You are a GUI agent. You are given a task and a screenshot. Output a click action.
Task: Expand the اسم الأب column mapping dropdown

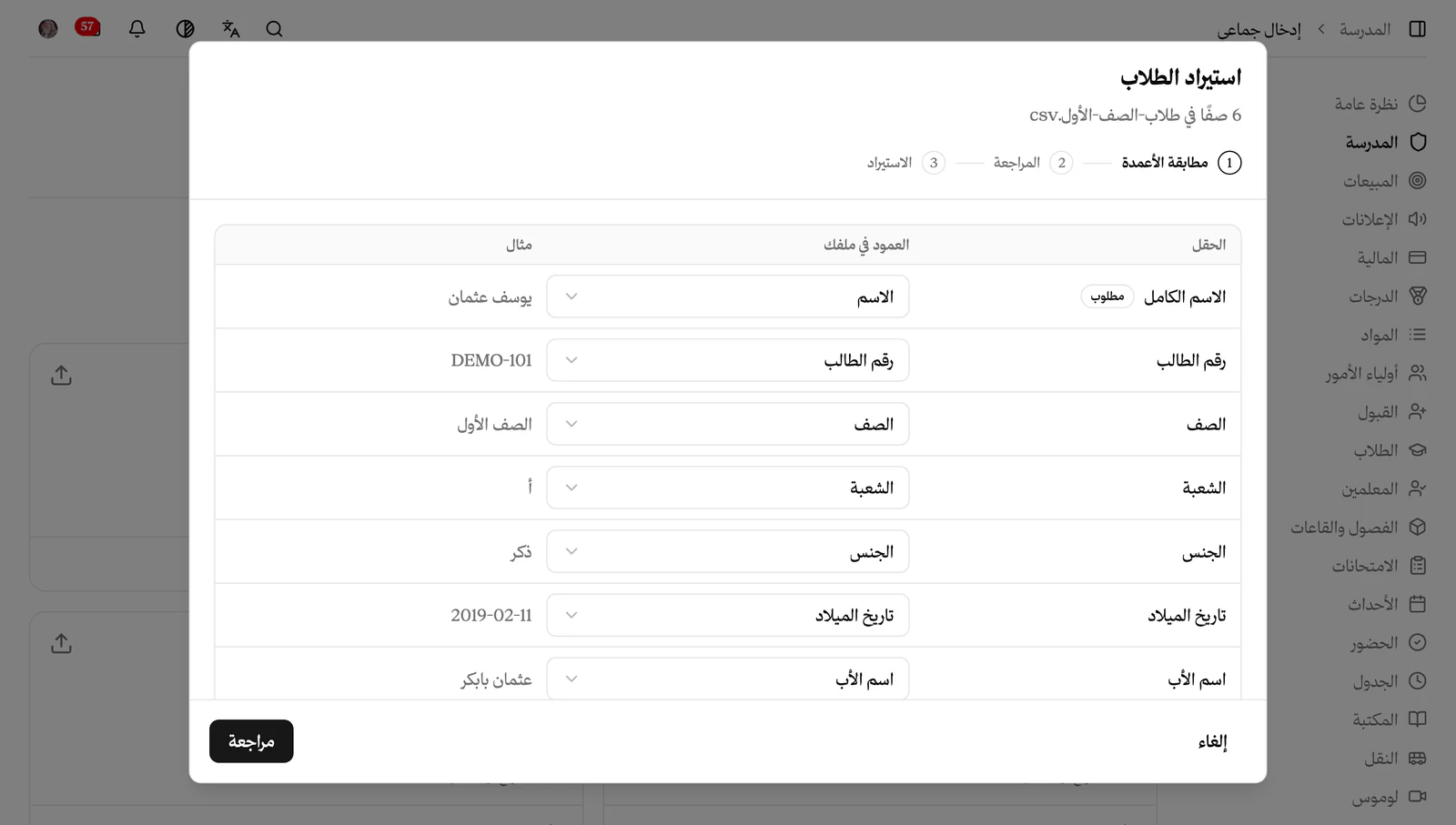tap(728, 679)
